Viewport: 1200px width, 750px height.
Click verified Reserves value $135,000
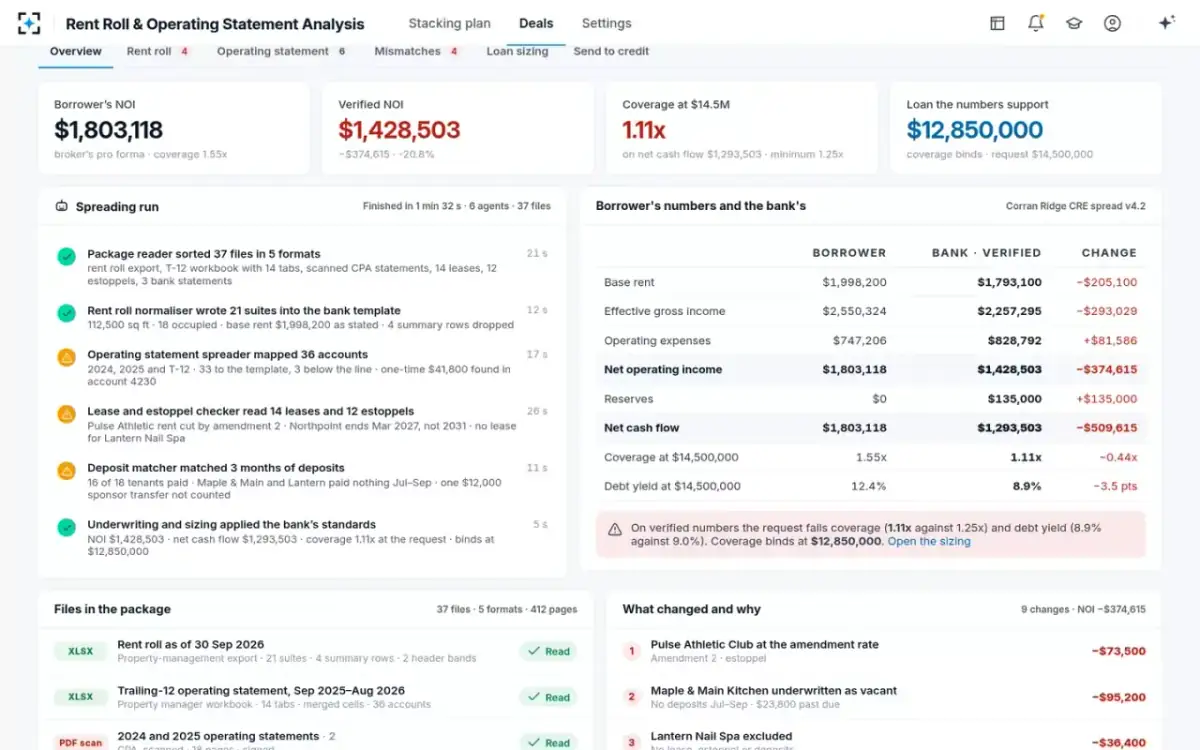(x=1015, y=398)
